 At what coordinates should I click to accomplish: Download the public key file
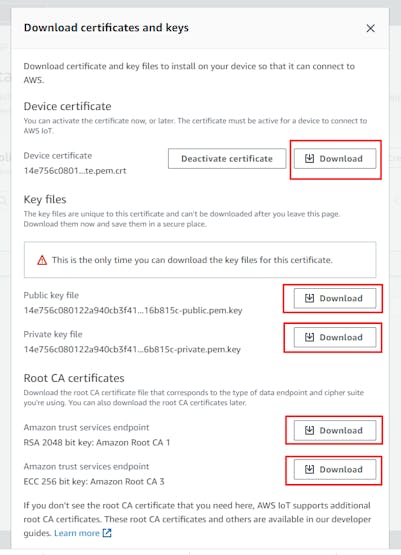pyautogui.click(x=335, y=298)
